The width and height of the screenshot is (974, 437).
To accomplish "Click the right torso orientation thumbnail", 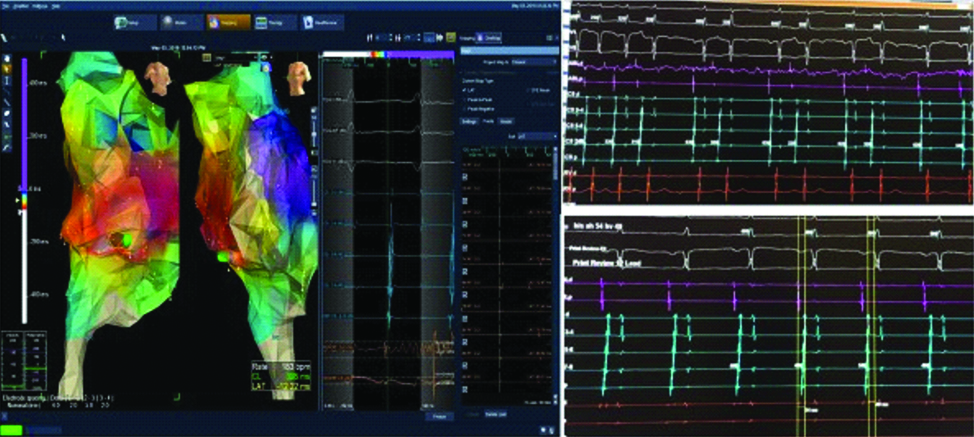I will 297,76.
